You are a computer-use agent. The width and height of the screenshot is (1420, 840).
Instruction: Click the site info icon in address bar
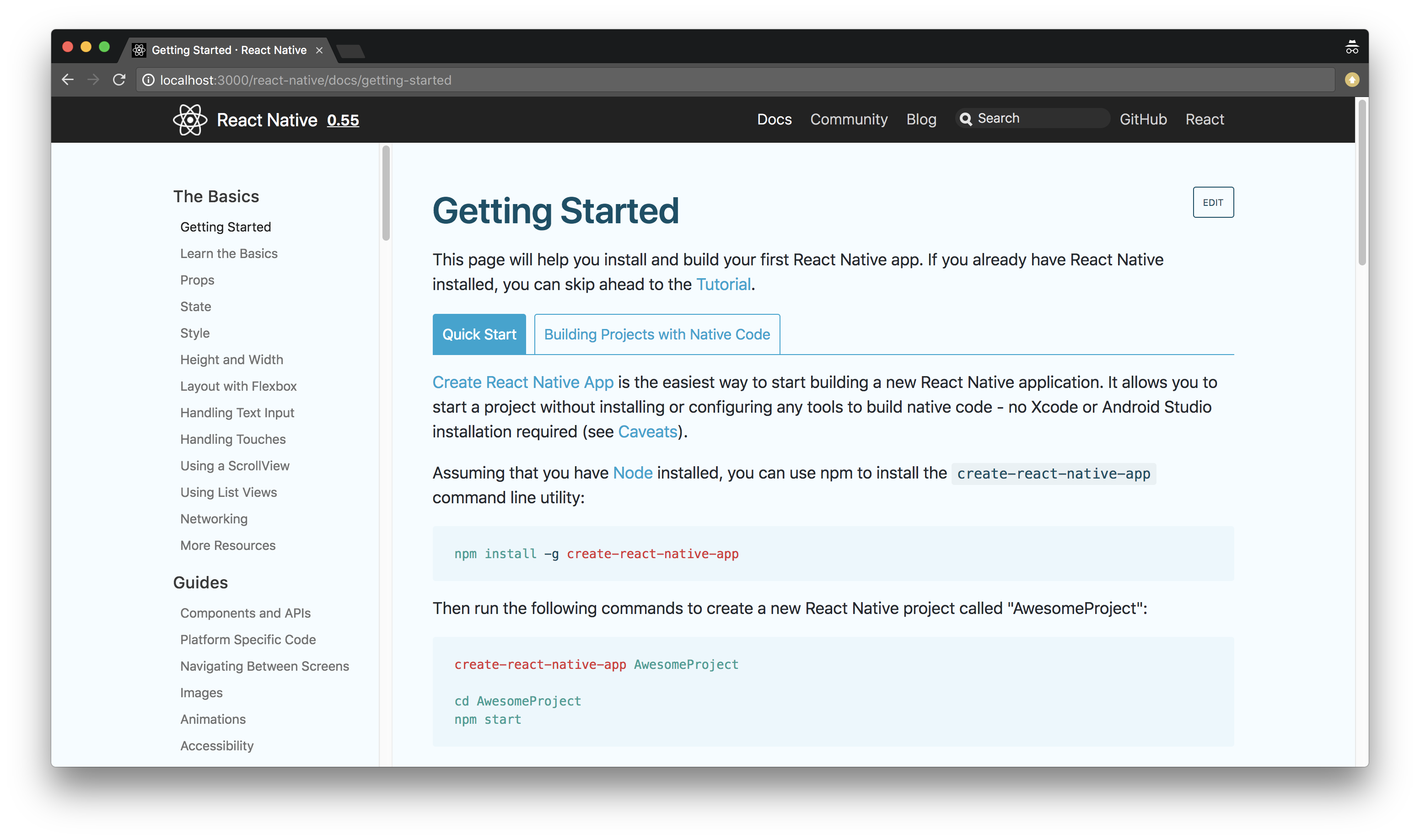pos(148,80)
